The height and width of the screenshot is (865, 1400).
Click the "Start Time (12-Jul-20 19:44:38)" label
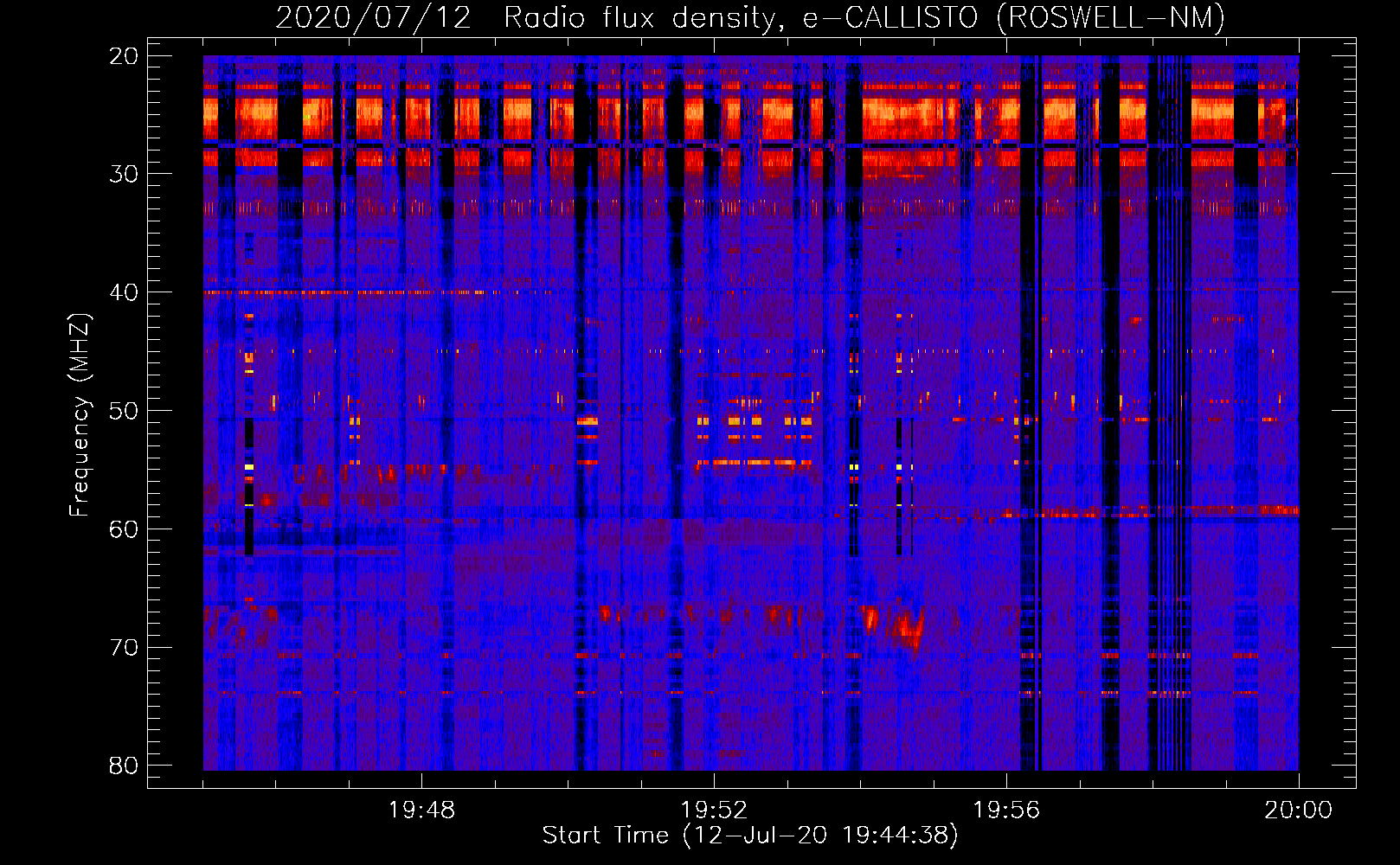[x=750, y=836]
